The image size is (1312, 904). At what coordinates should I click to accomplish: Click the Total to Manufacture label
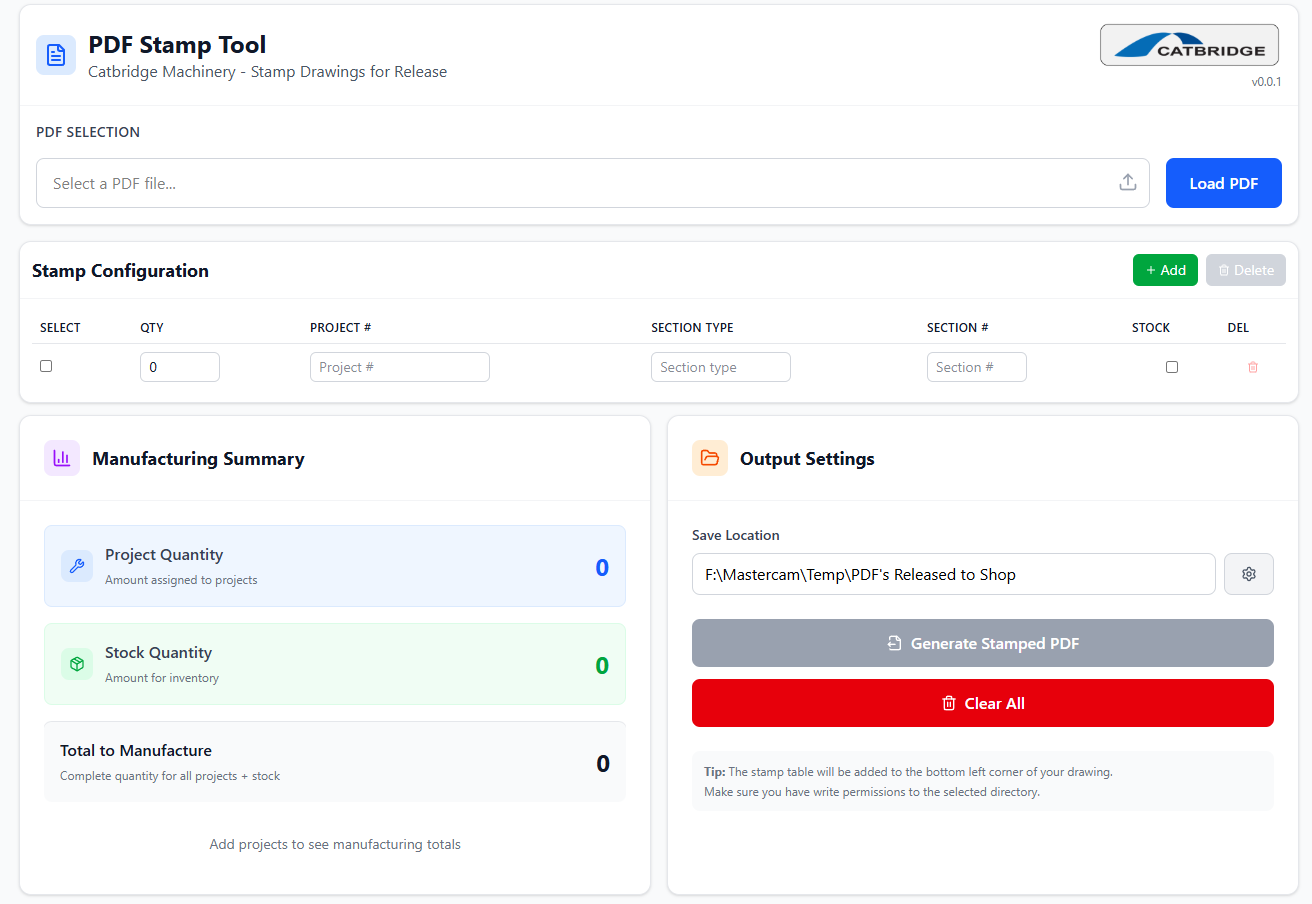tap(136, 750)
